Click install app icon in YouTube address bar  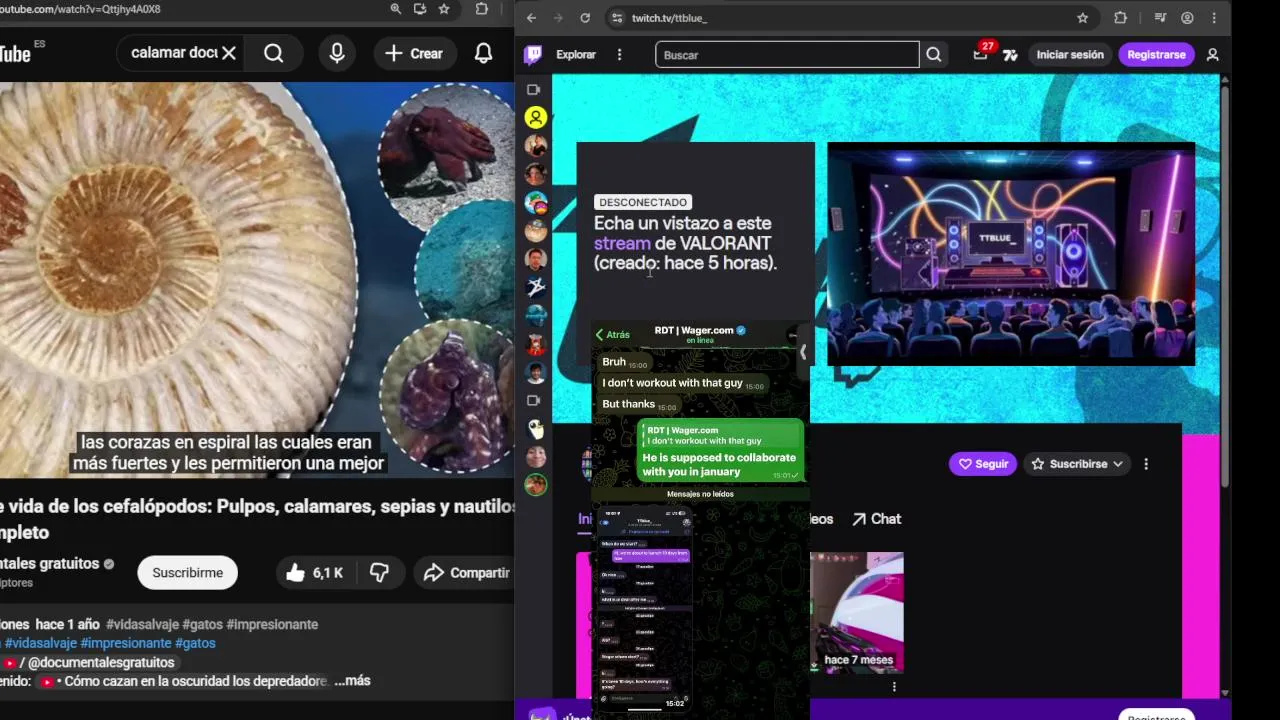pos(420,9)
